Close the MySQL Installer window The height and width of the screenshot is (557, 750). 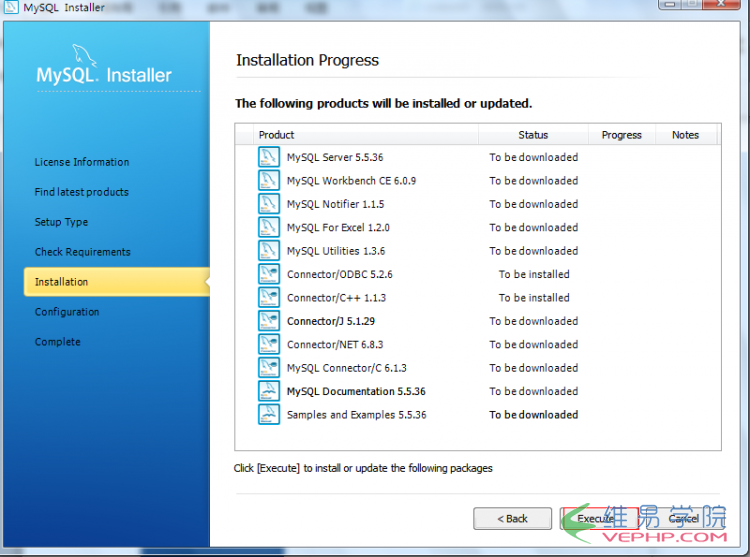click(722, 4)
